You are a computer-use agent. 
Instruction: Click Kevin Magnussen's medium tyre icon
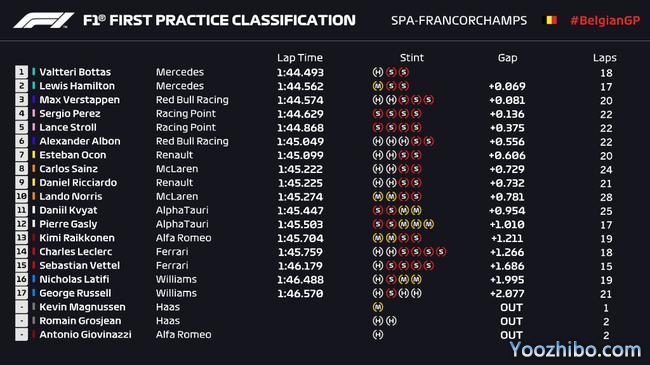pos(378,307)
